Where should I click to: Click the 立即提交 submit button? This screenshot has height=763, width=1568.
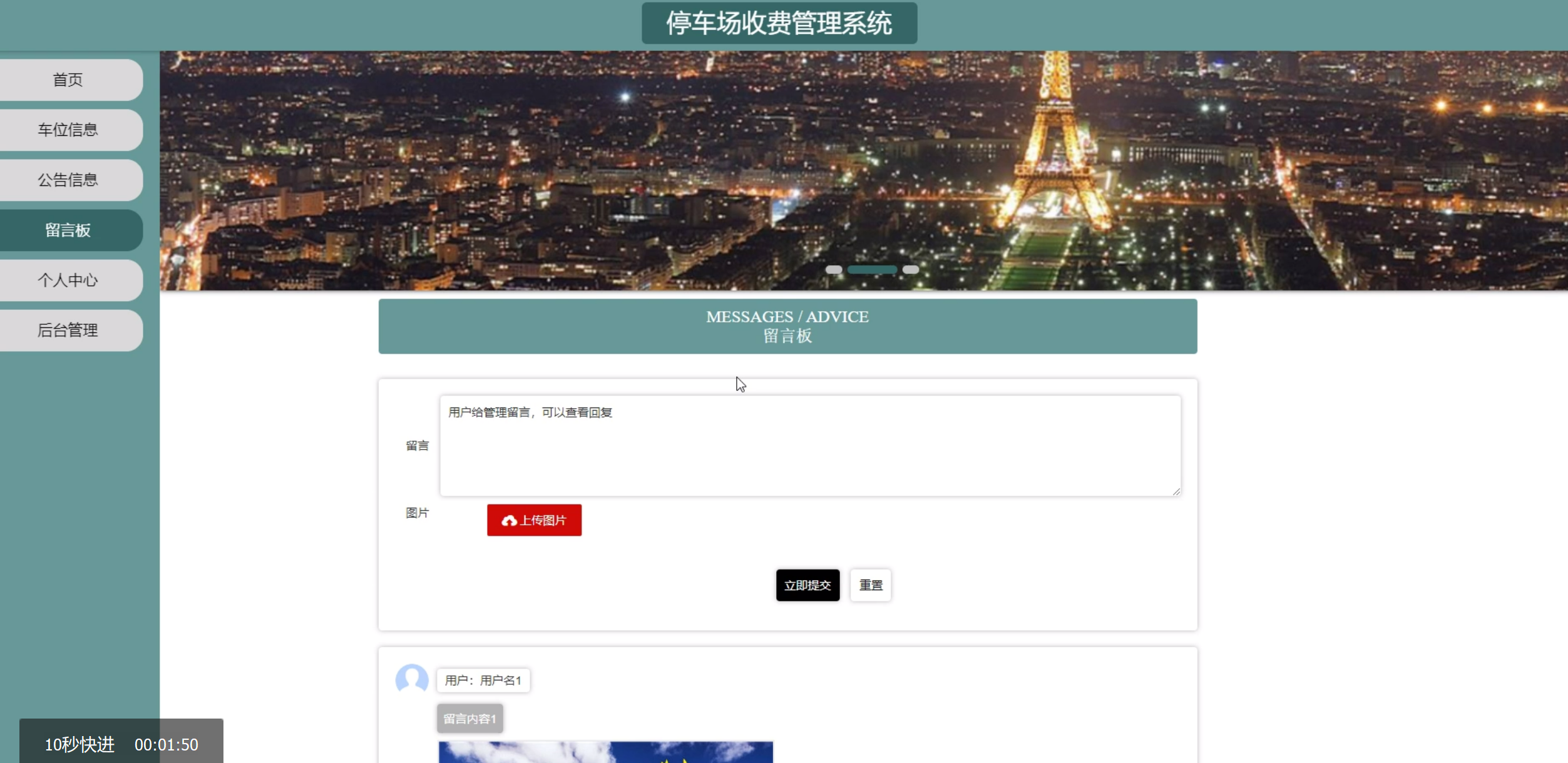pyautogui.click(x=807, y=585)
